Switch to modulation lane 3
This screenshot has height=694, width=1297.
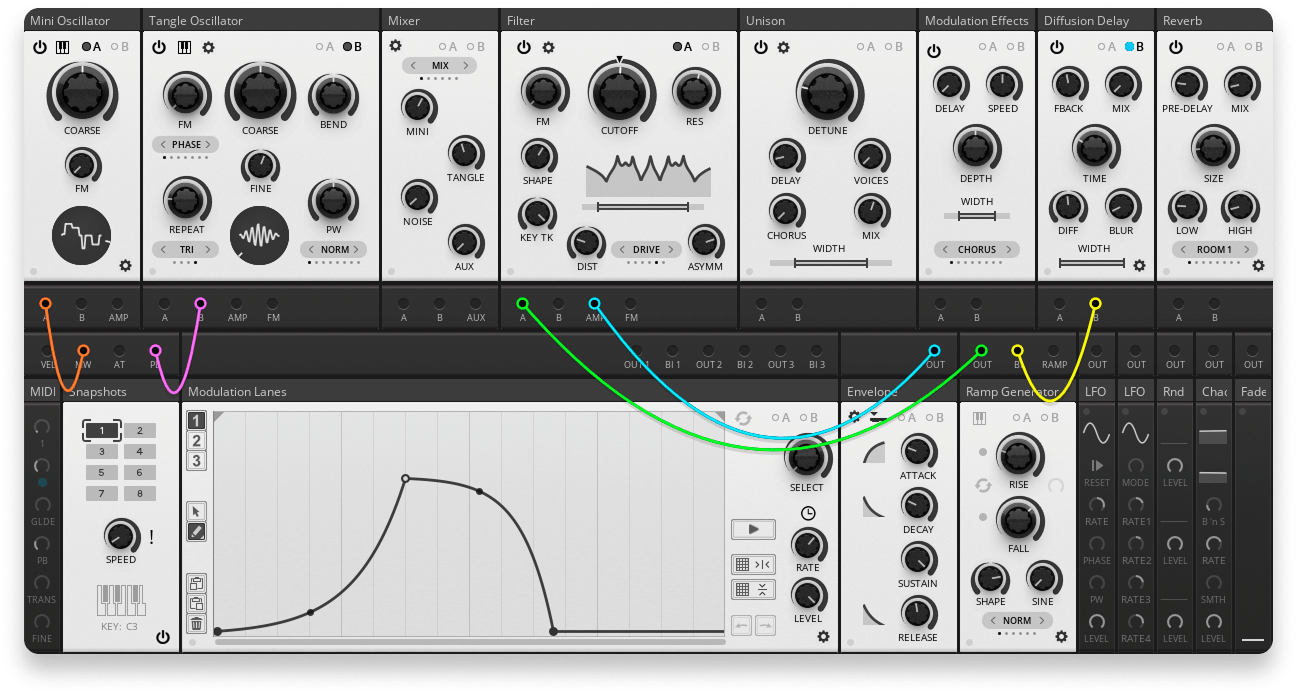[x=197, y=461]
